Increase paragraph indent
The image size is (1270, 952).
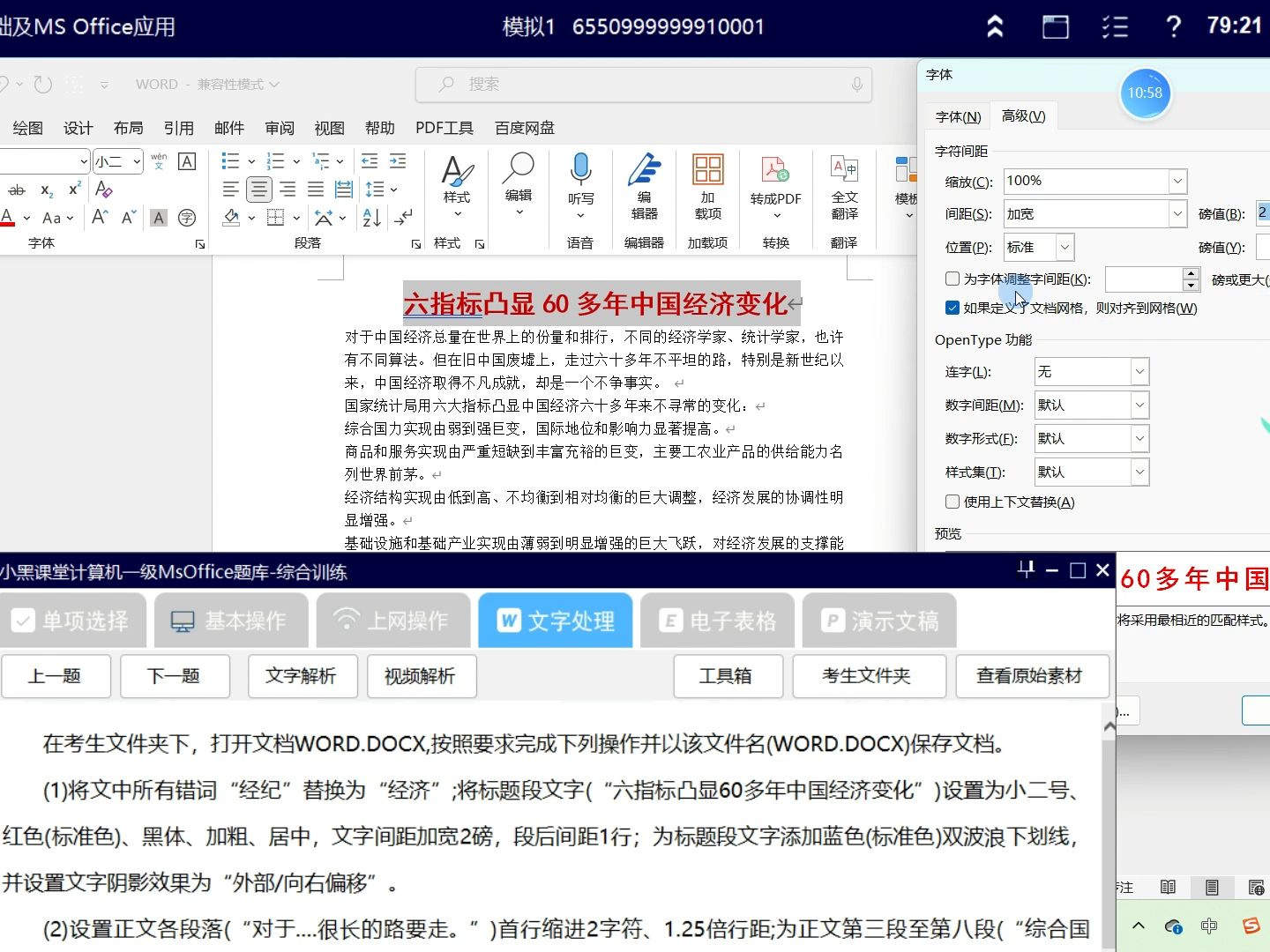point(399,161)
